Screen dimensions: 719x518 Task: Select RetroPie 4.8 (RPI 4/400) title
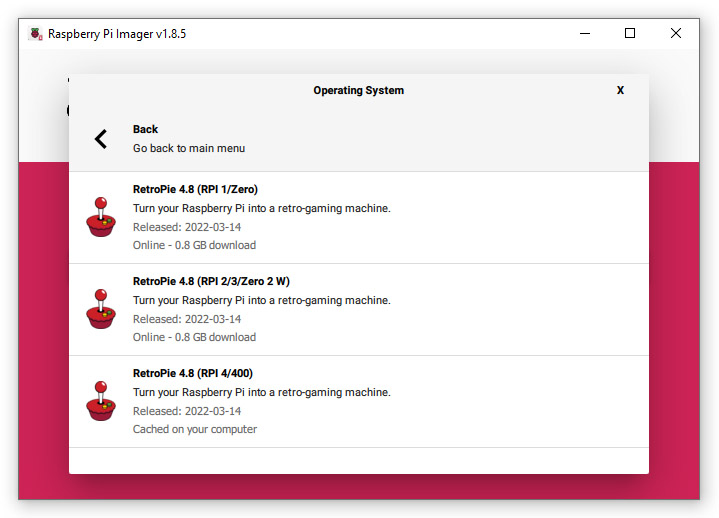[x=193, y=374]
